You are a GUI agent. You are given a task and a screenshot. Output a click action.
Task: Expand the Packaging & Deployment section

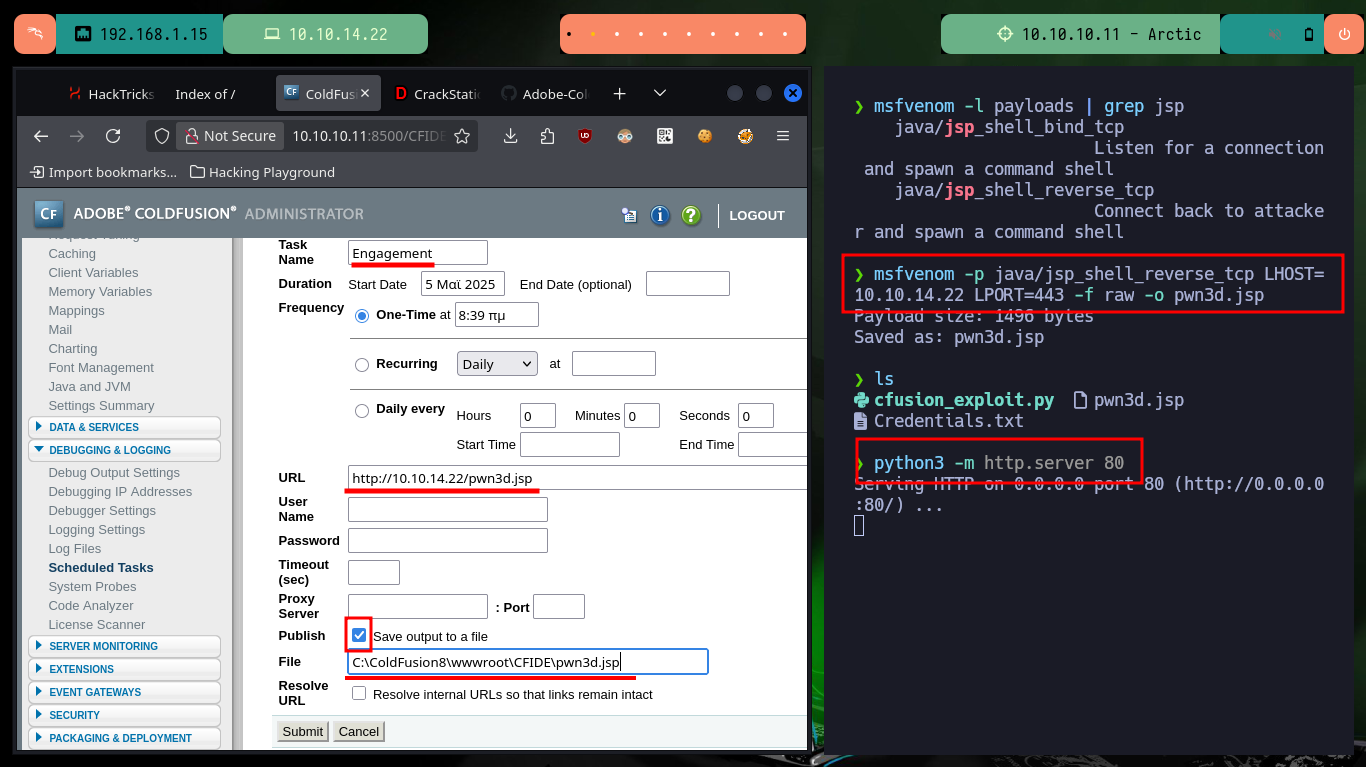coord(124,738)
